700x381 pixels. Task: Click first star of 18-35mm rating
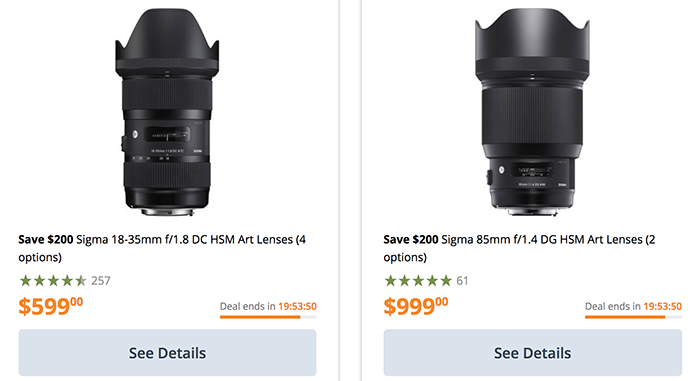pyautogui.click(x=25, y=281)
